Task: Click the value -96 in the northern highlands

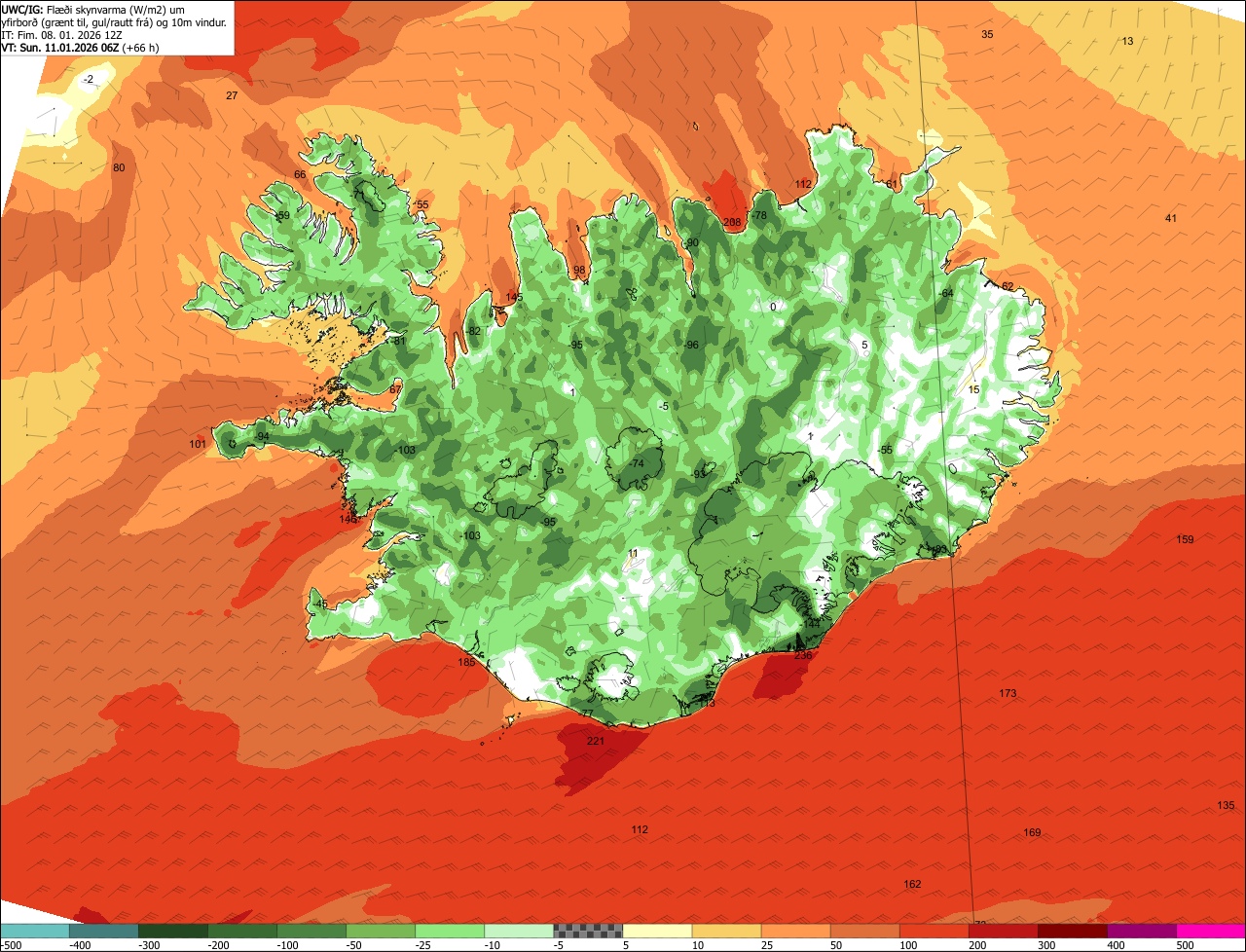Action: coord(691,345)
